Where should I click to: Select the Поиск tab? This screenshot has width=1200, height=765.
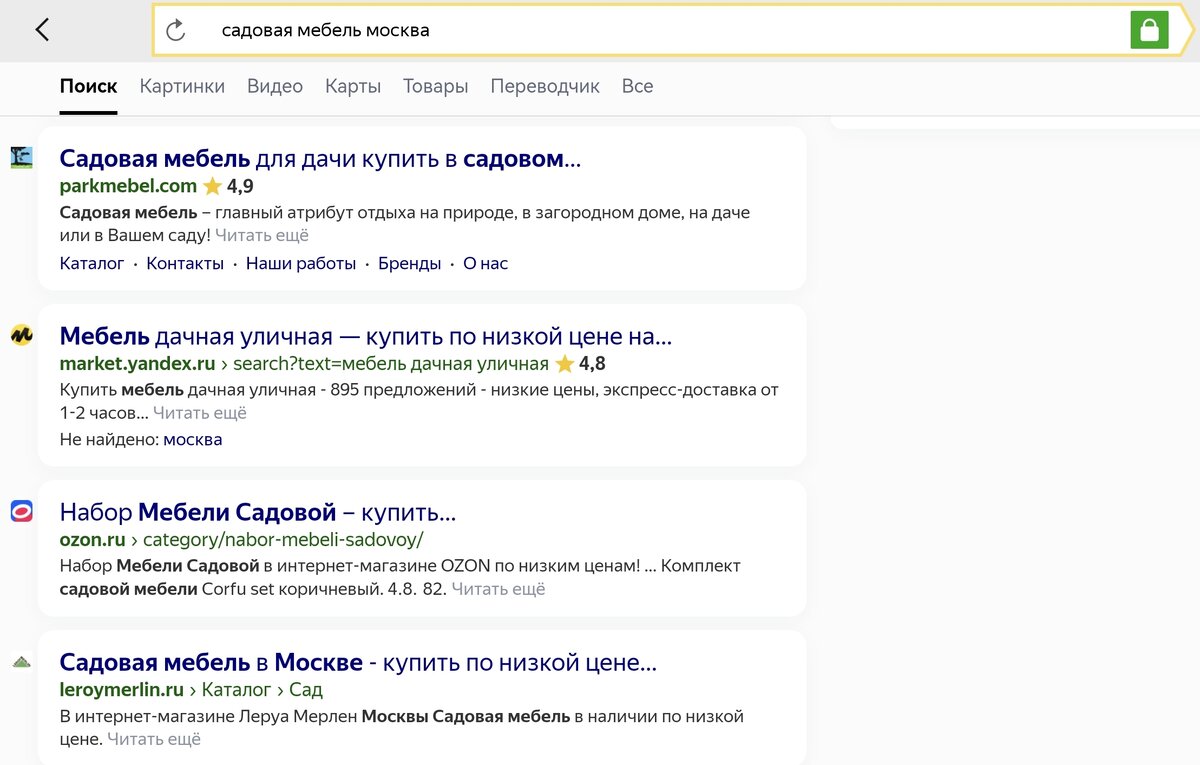pyautogui.click(x=88, y=86)
